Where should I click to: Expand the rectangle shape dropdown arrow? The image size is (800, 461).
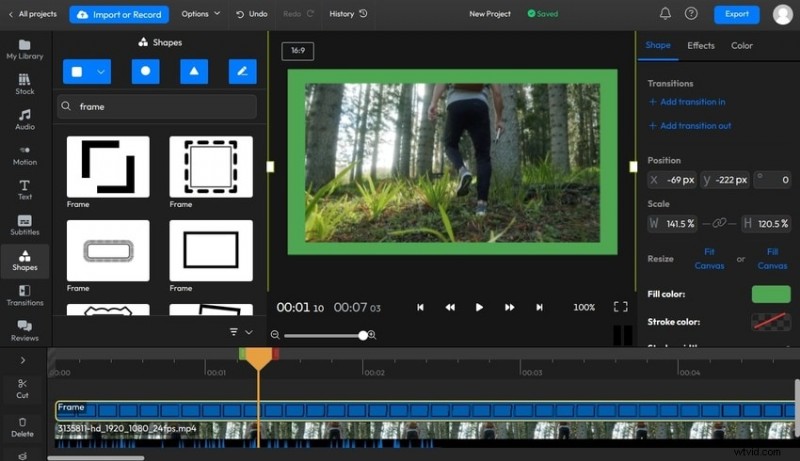pos(101,72)
